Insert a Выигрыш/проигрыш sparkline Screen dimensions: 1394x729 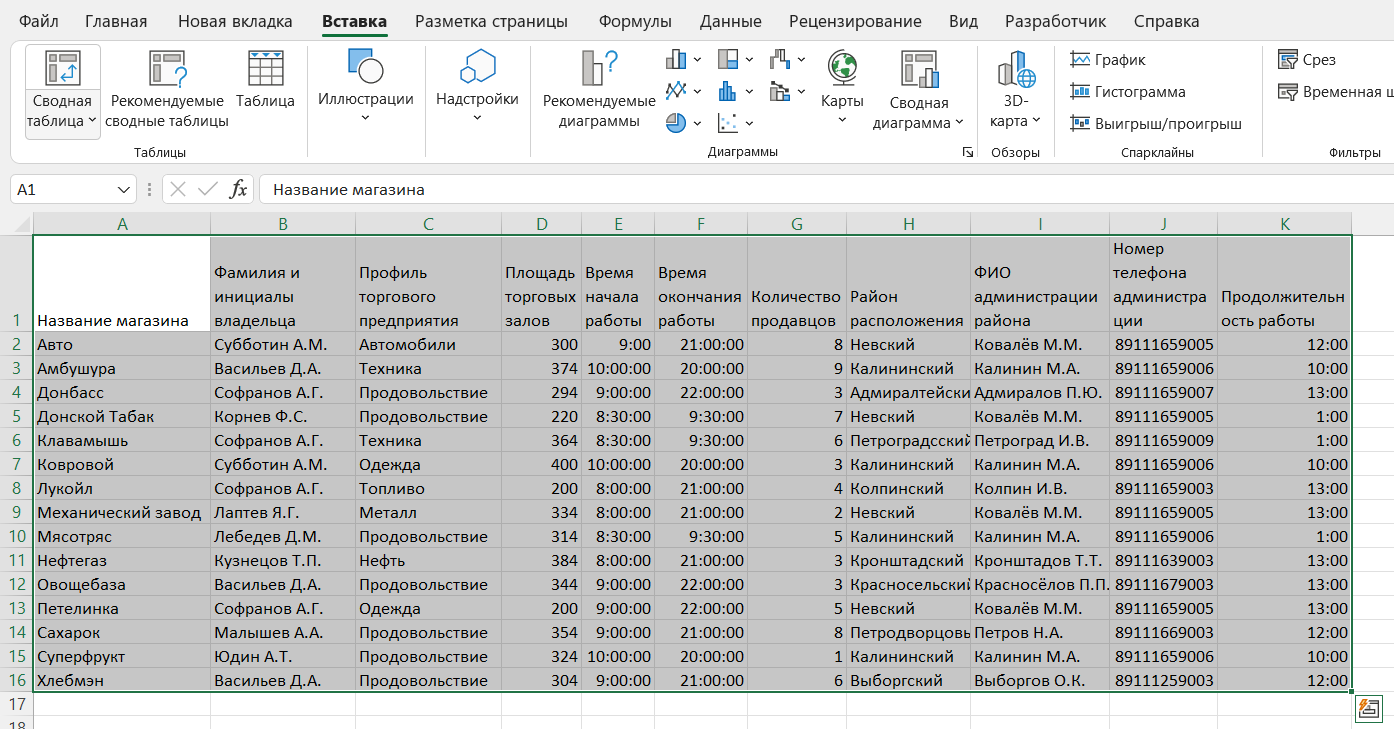coord(1156,124)
